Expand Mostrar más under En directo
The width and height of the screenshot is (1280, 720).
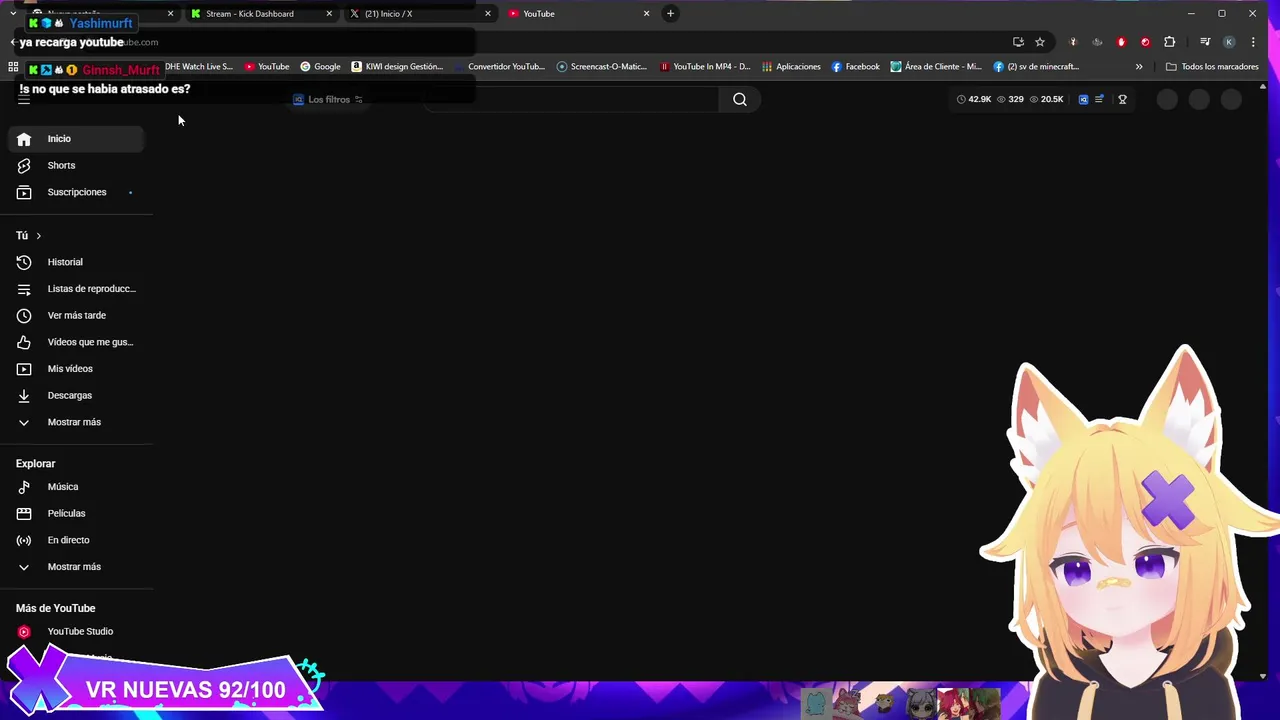76,567
